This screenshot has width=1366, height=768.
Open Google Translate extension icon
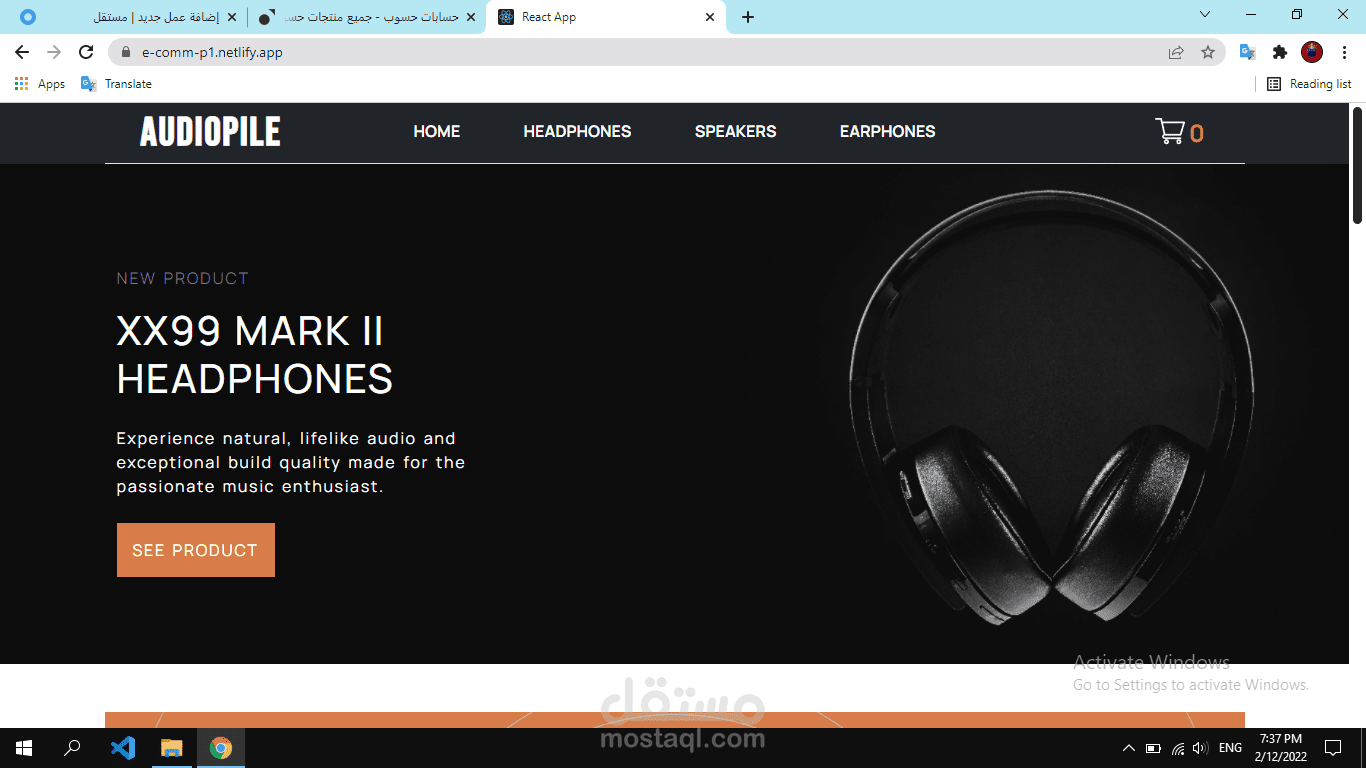1247,52
